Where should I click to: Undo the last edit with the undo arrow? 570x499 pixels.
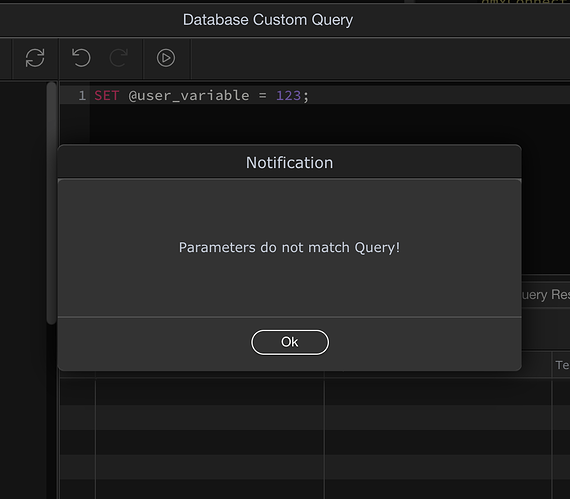click(x=81, y=58)
